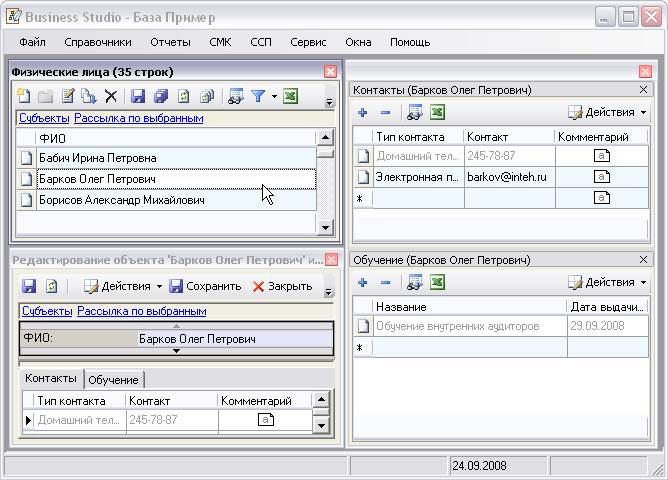This screenshot has width=668, height=480.
Task: Click the ФИО column header
Action: (176, 138)
